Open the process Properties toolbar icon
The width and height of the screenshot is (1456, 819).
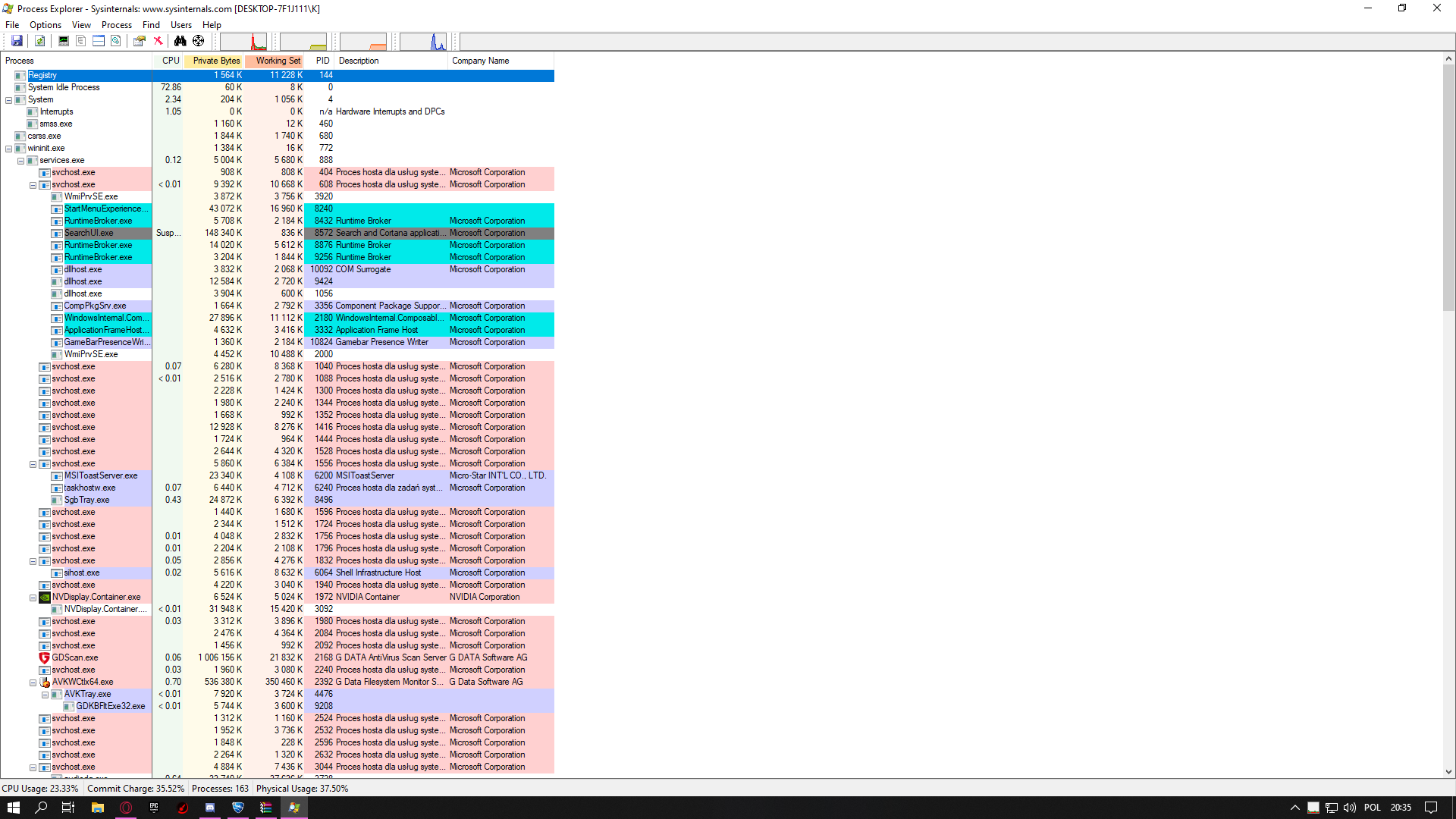[140, 41]
